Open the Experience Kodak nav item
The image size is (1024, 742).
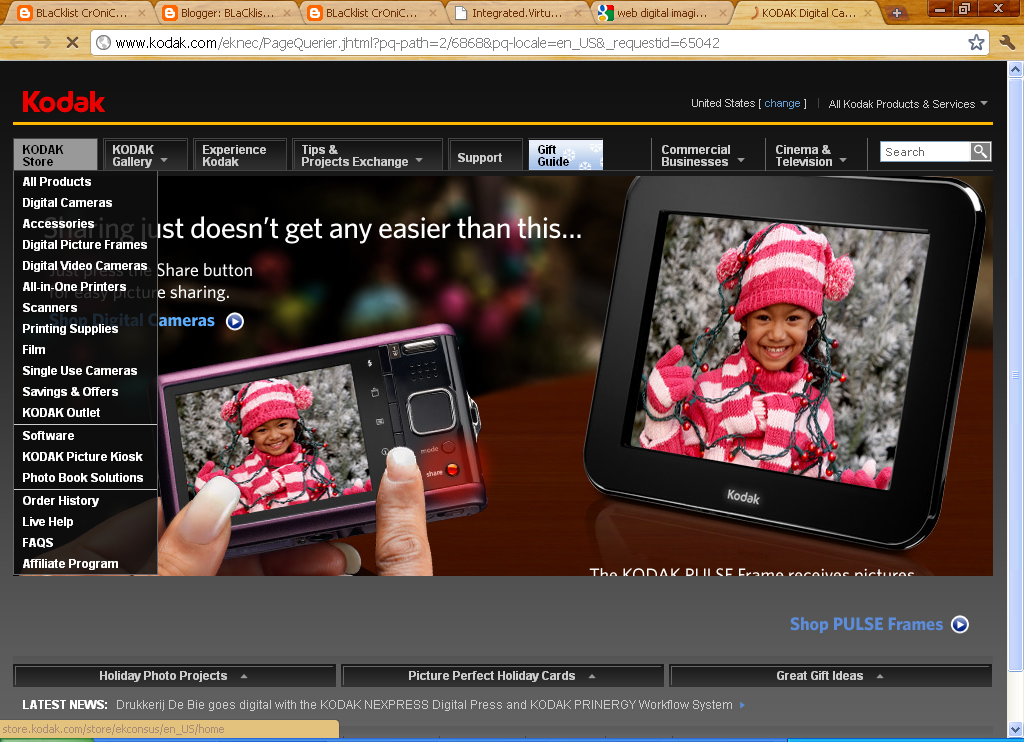pos(240,155)
